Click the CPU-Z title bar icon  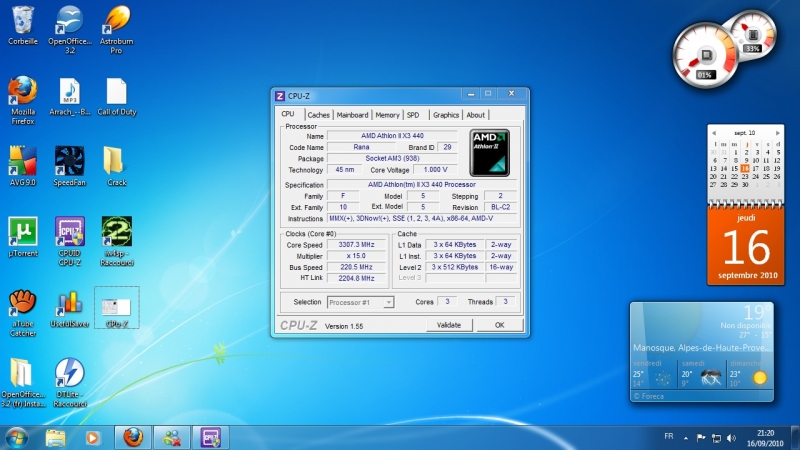[280, 96]
